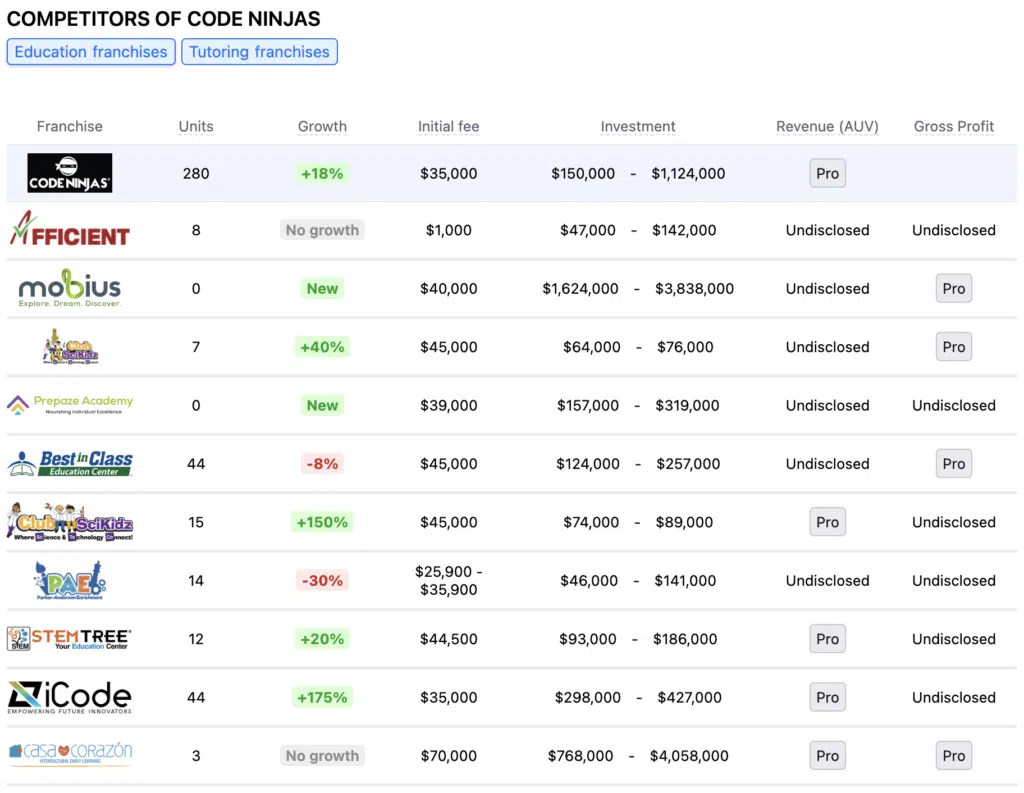Click the Pro revenue button for iCode

[x=827, y=697]
